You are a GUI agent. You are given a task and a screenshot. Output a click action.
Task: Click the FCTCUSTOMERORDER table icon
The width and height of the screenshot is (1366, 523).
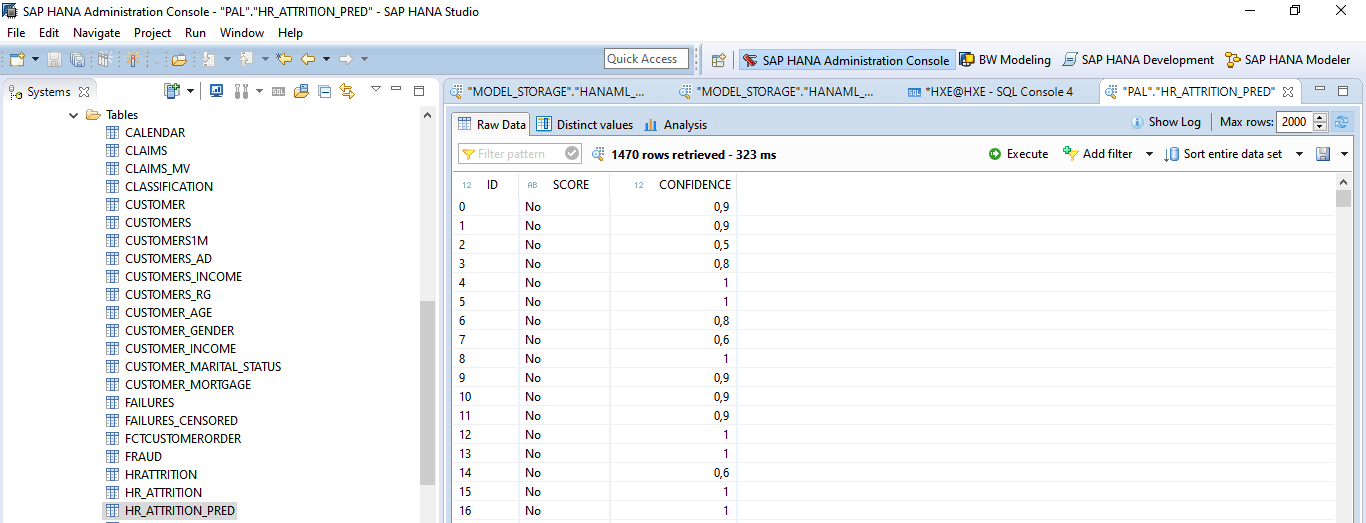tap(112, 438)
